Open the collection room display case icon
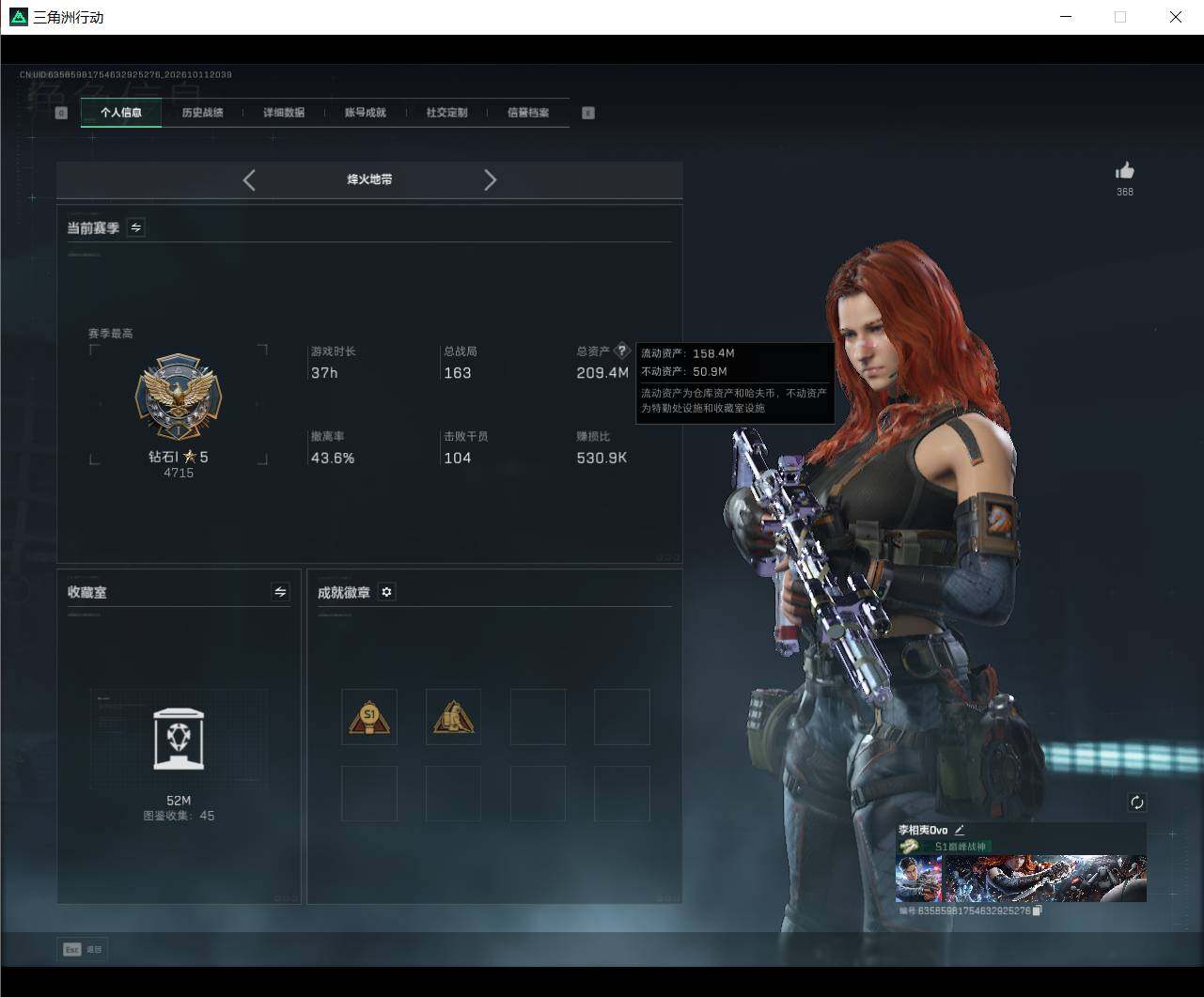The width and height of the screenshot is (1204, 997). click(179, 740)
